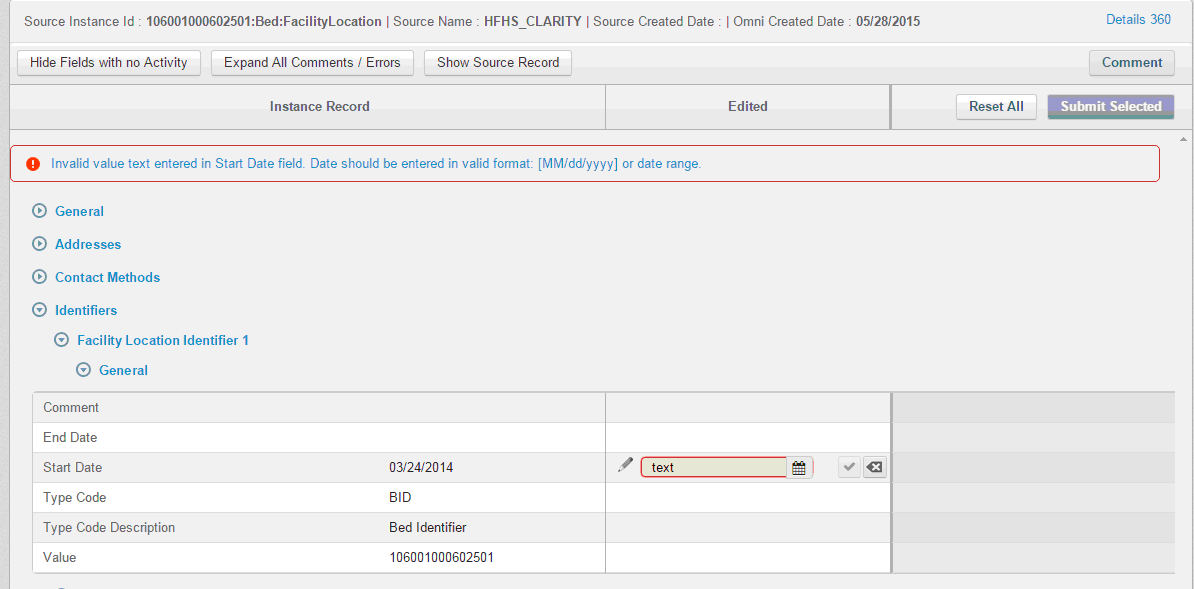This screenshot has width=1194, height=589.
Task: Expand the Addresses section
Action: tap(40, 244)
